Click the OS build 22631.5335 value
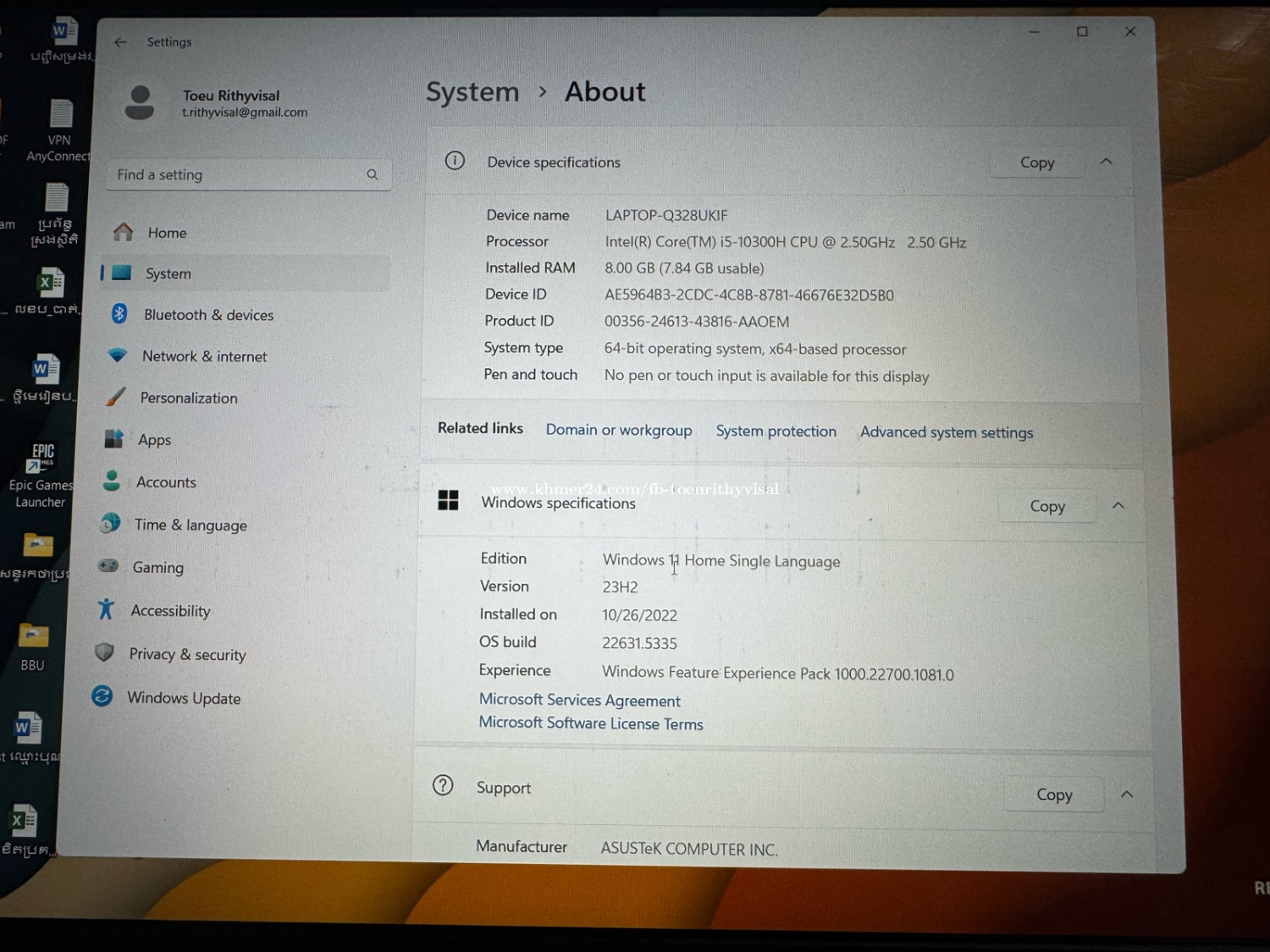 (639, 643)
